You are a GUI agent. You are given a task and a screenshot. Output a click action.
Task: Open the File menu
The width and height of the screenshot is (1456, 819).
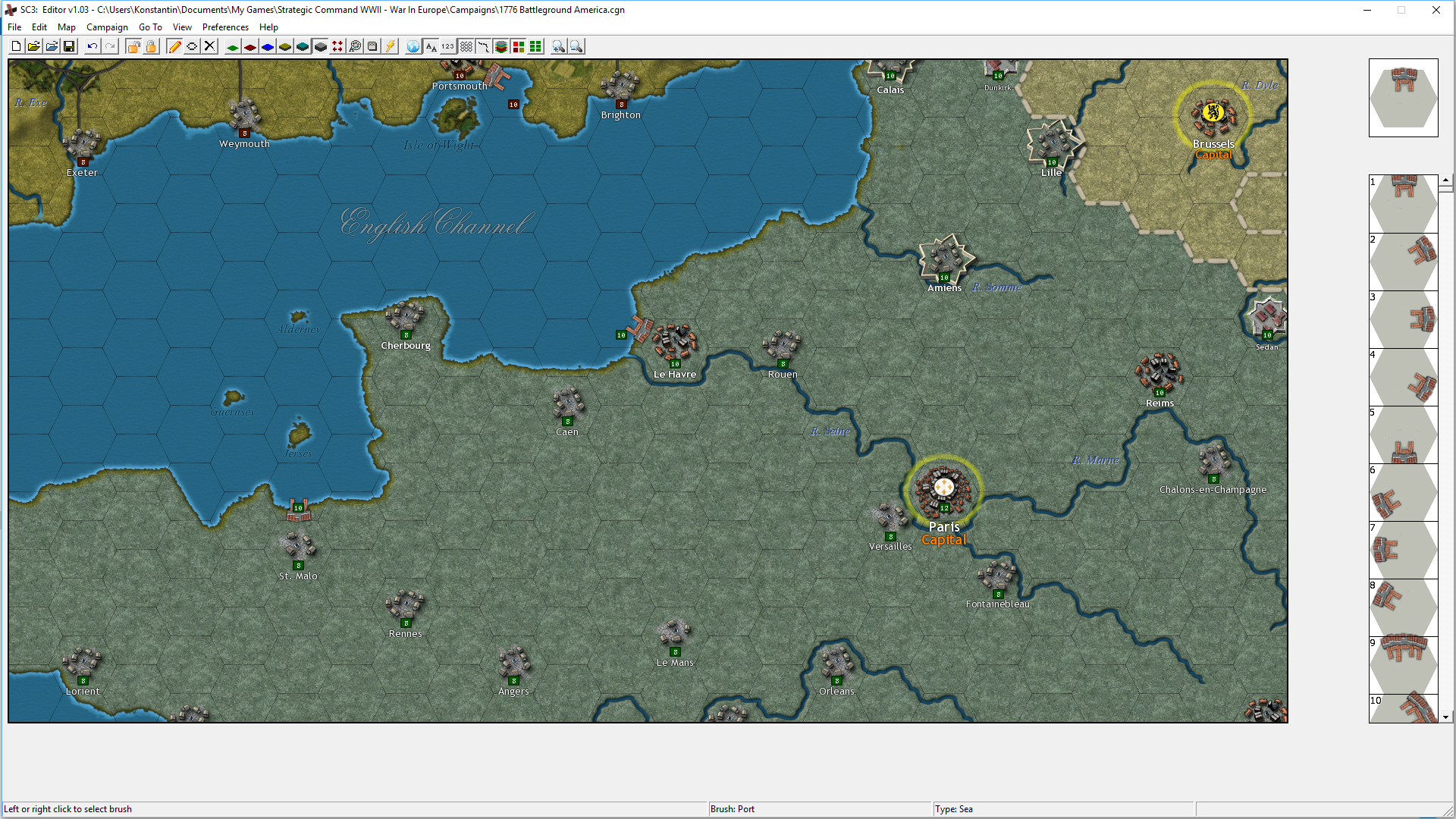click(x=14, y=27)
